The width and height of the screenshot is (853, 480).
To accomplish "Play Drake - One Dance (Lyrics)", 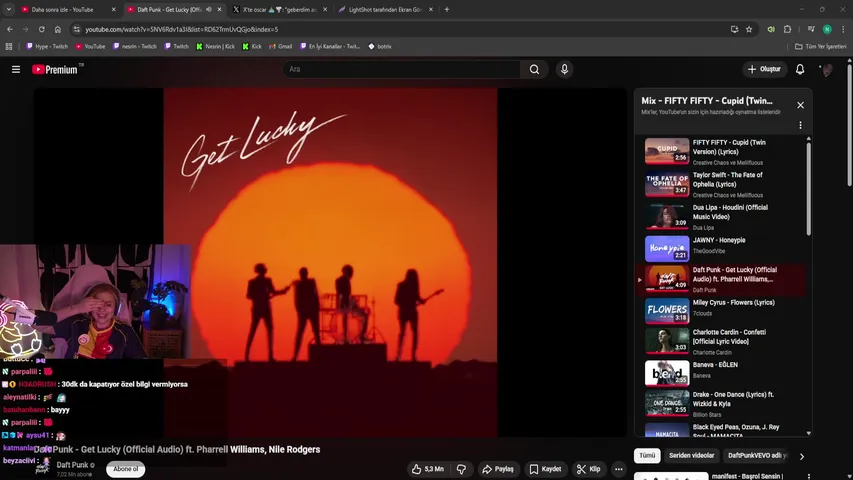I will point(722,403).
